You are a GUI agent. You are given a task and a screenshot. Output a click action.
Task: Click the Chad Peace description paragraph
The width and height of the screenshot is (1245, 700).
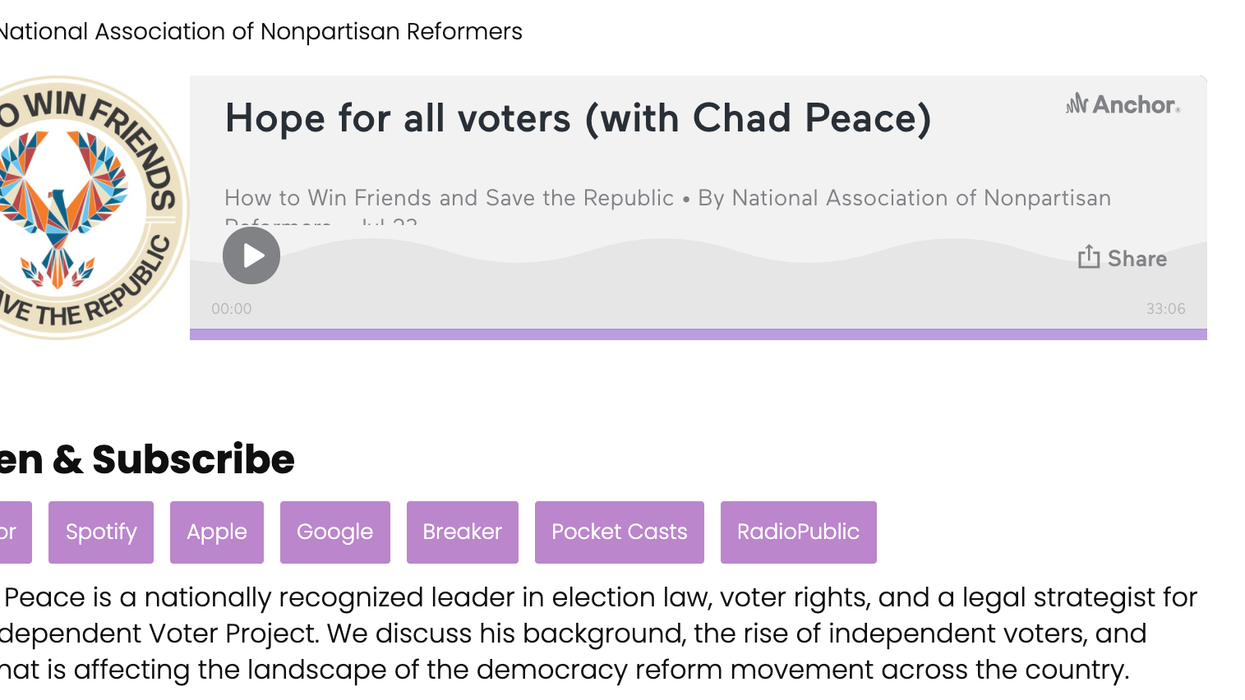point(600,634)
